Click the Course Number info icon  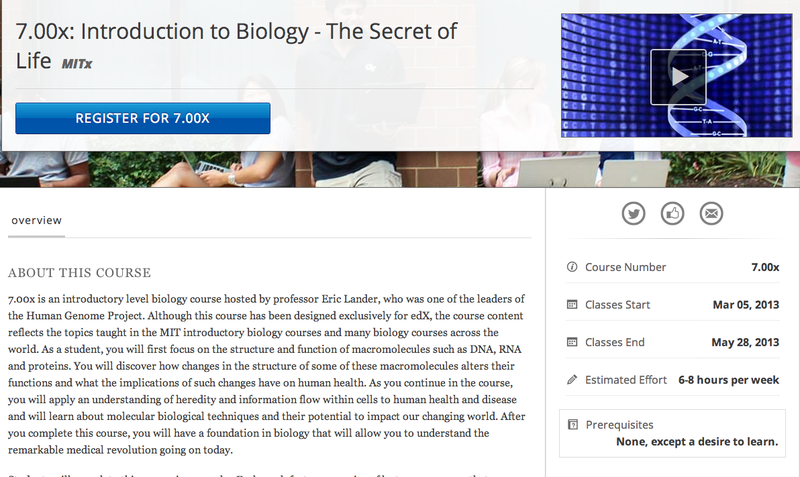[x=572, y=267]
